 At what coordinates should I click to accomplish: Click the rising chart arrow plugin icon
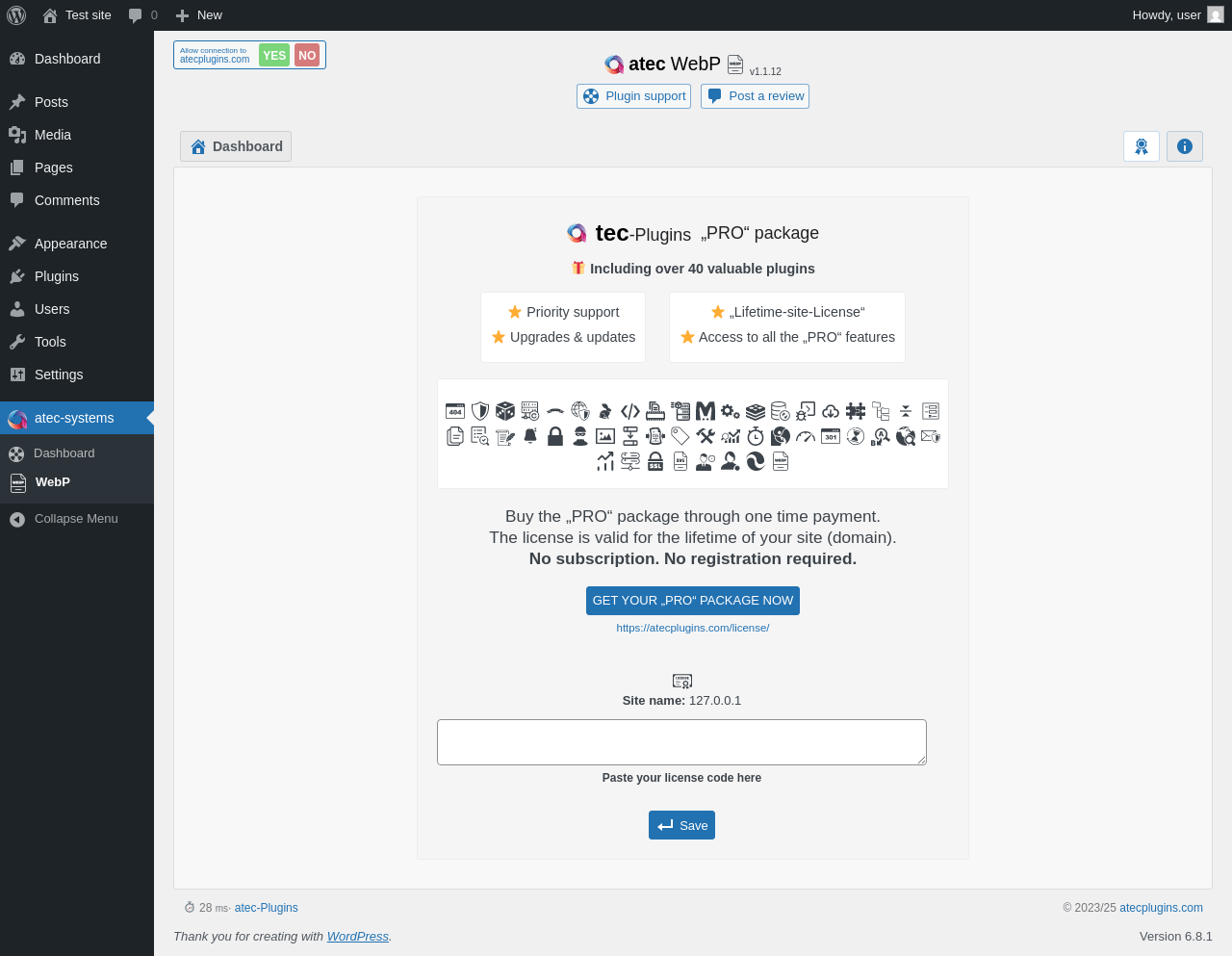point(605,461)
